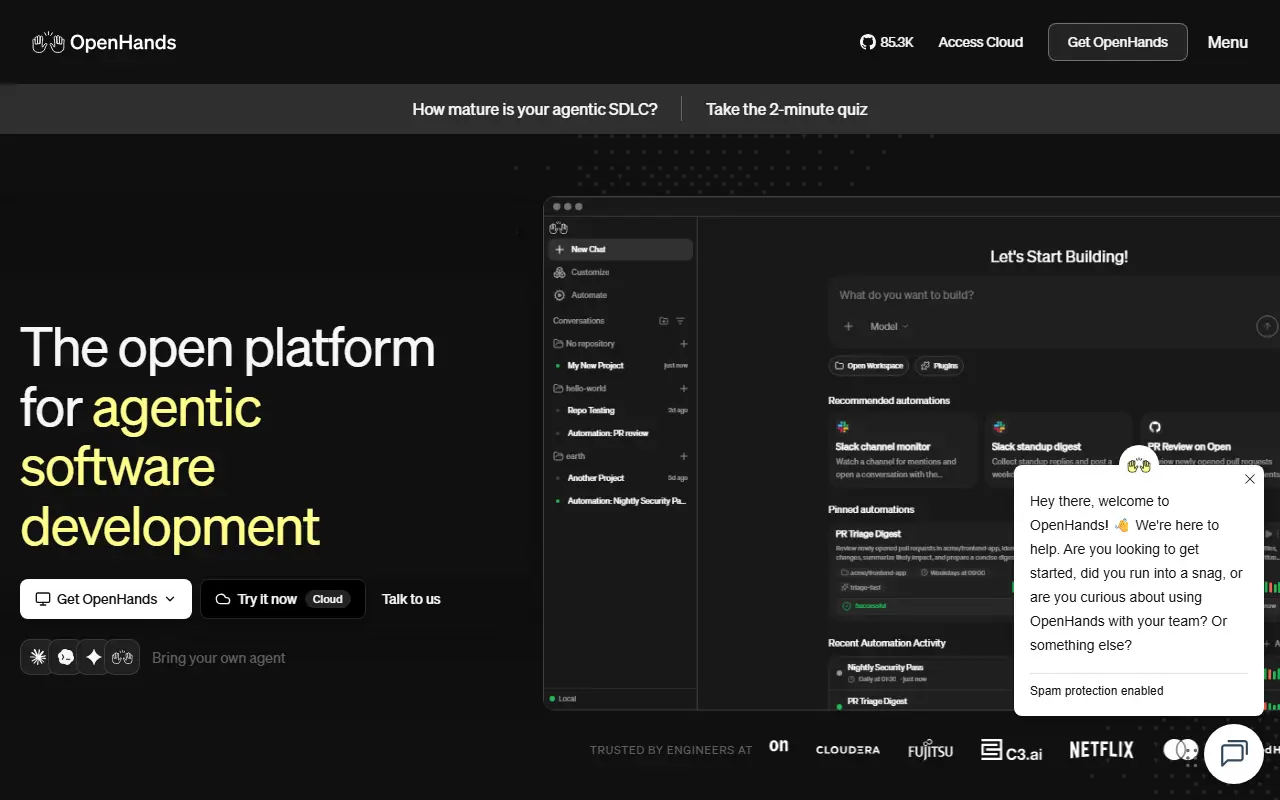
Task: Open the Automation: Nightly Security conversation
Action: 620,501
